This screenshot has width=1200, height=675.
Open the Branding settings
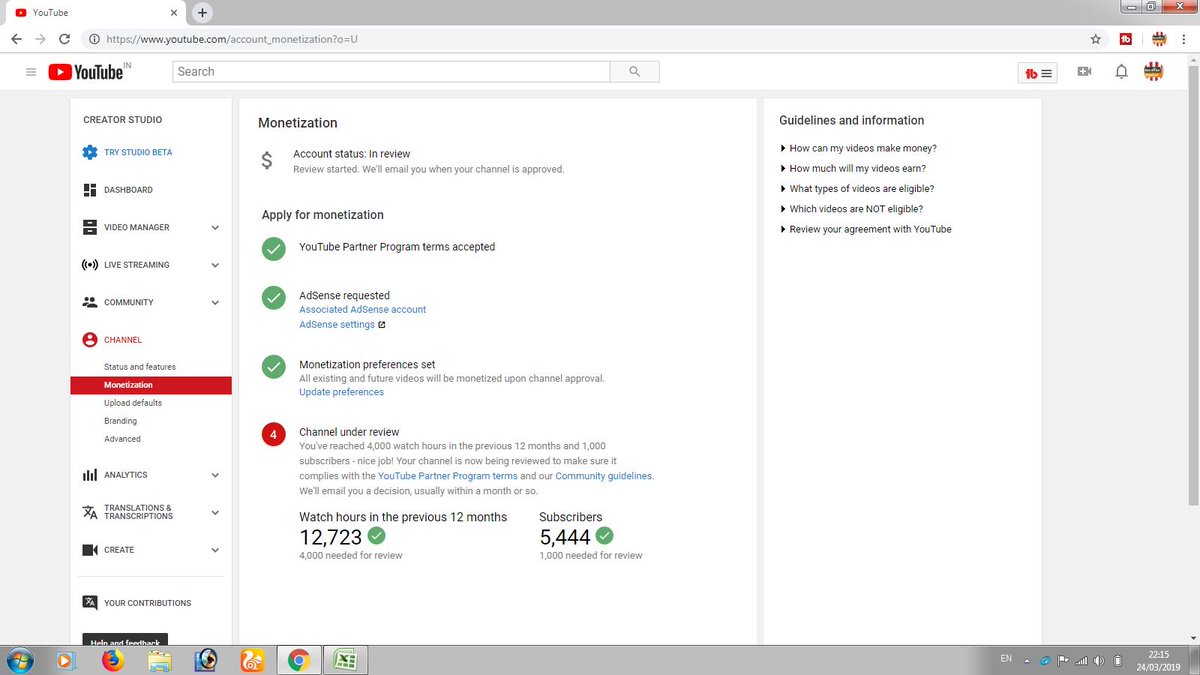[120, 421]
